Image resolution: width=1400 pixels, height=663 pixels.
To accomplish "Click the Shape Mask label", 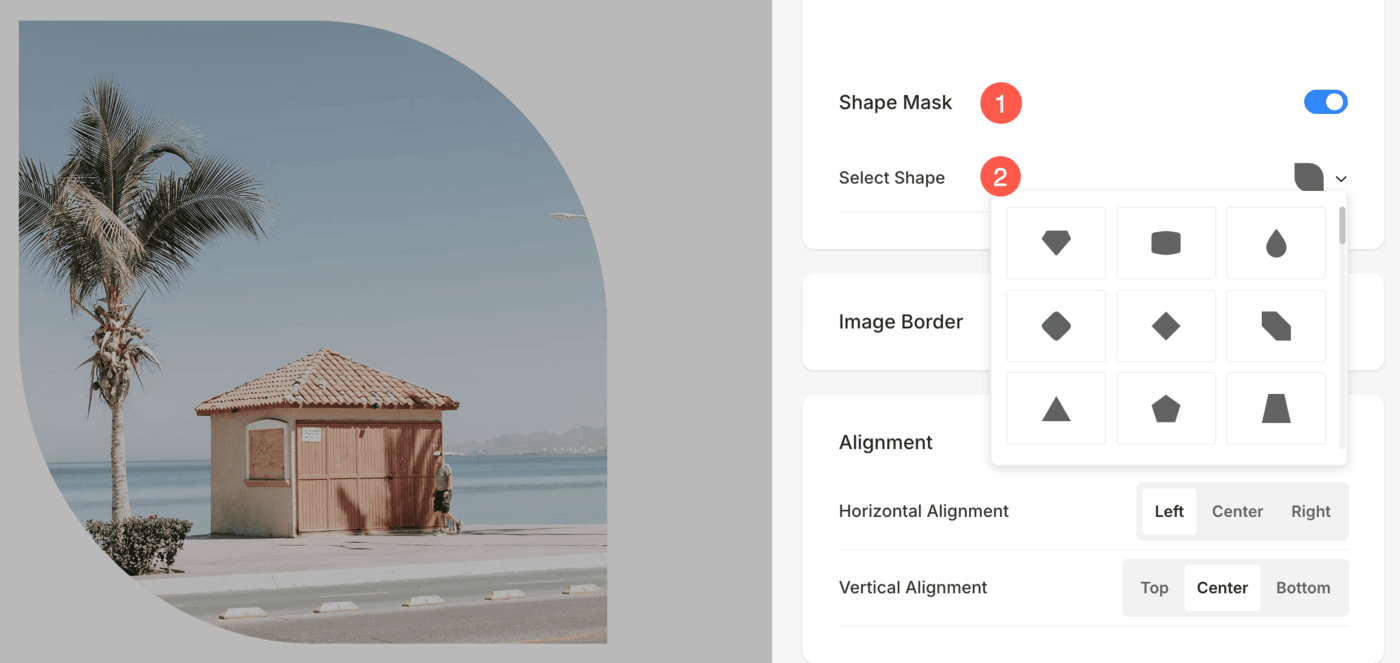I will click(895, 102).
